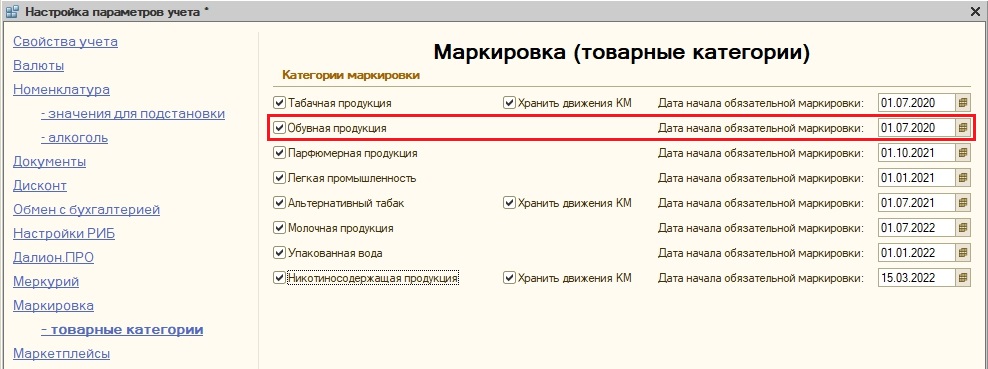988x369 pixels.
Task: Open calendar picker for Обувная продукция date
Action: [962, 128]
